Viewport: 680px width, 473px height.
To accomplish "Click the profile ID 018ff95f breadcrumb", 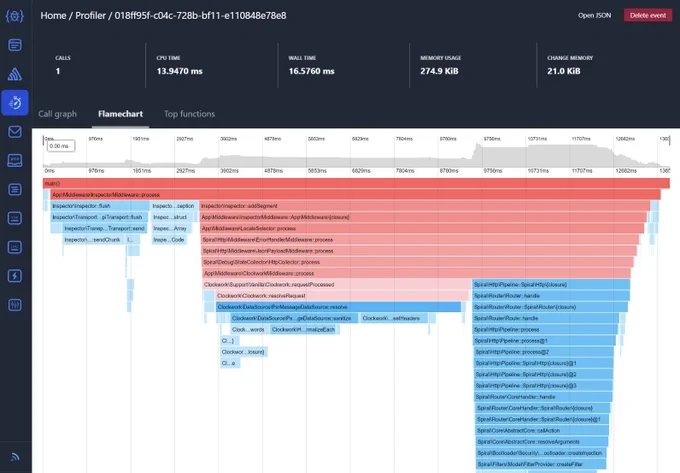I will pos(200,16).
